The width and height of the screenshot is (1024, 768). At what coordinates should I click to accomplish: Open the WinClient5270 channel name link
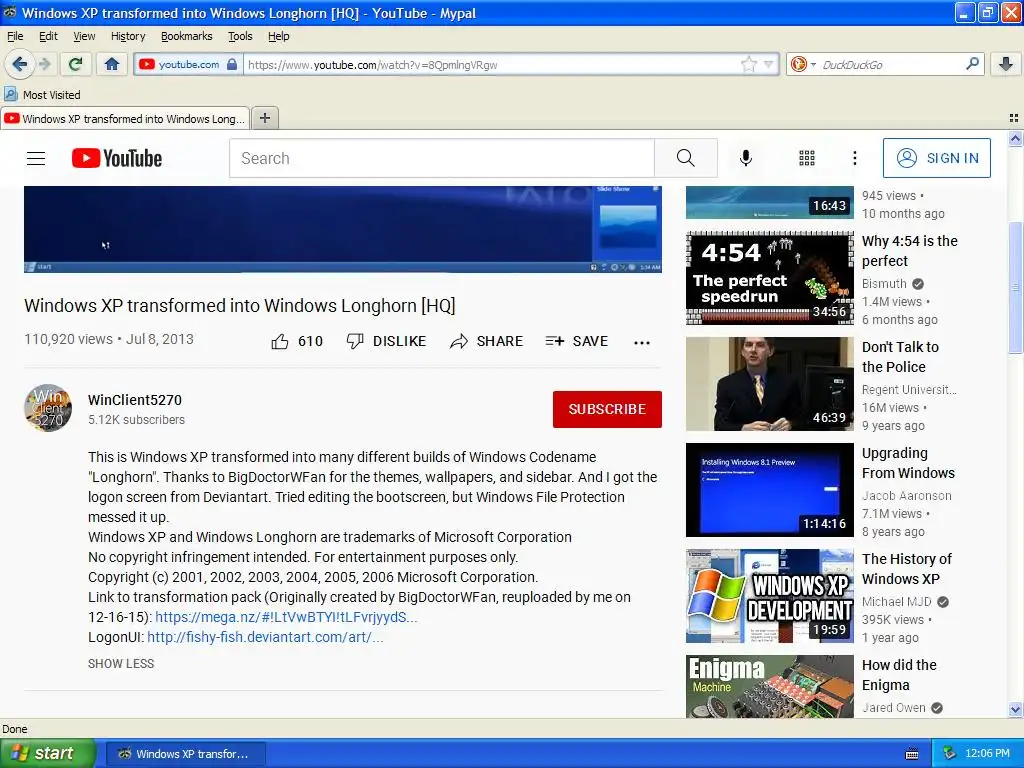point(135,400)
